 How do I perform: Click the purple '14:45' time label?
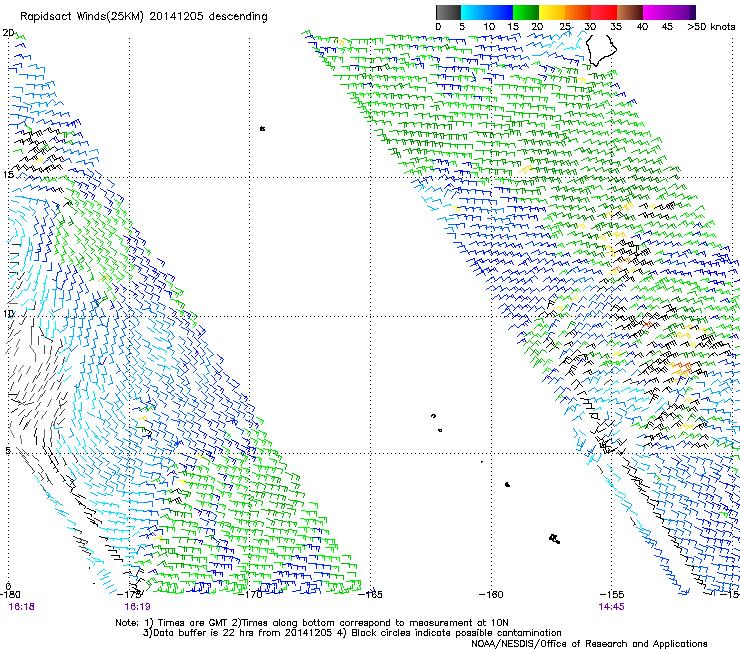click(611, 607)
